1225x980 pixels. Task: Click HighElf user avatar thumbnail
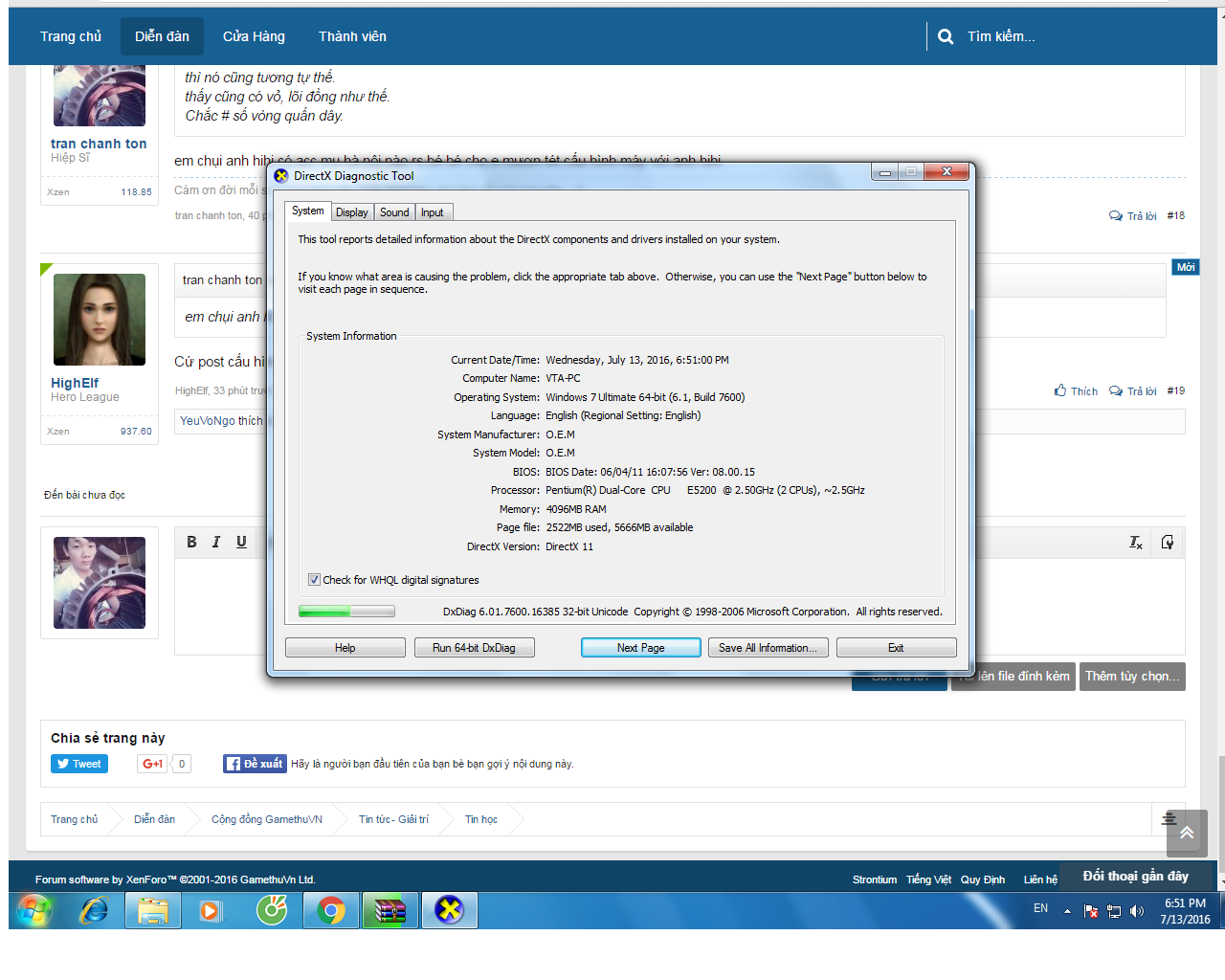coord(100,320)
